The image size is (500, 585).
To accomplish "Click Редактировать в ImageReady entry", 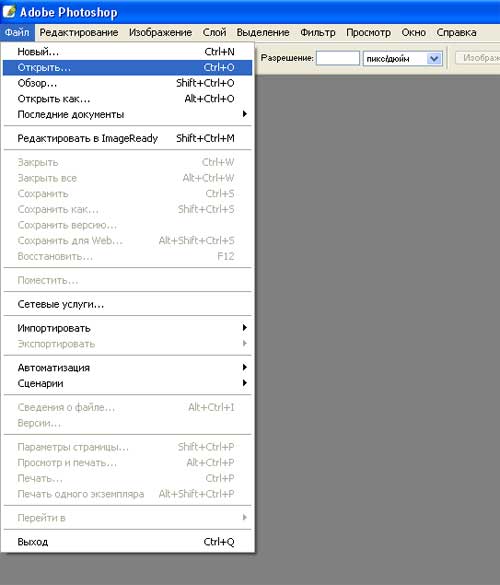I will (x=127, y=138).
